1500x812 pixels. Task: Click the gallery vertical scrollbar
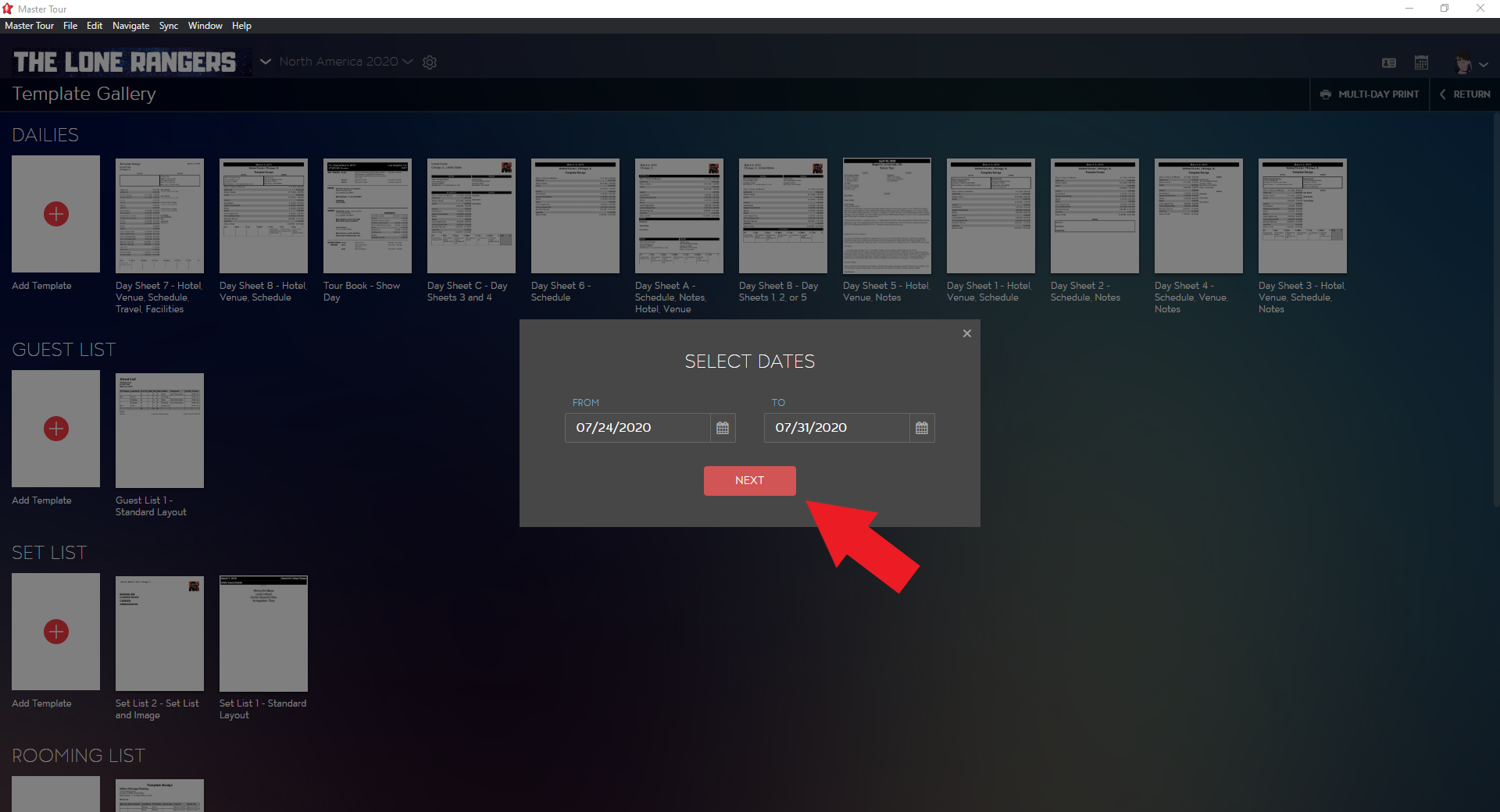pyautogui.click(x=1496, y=311)
